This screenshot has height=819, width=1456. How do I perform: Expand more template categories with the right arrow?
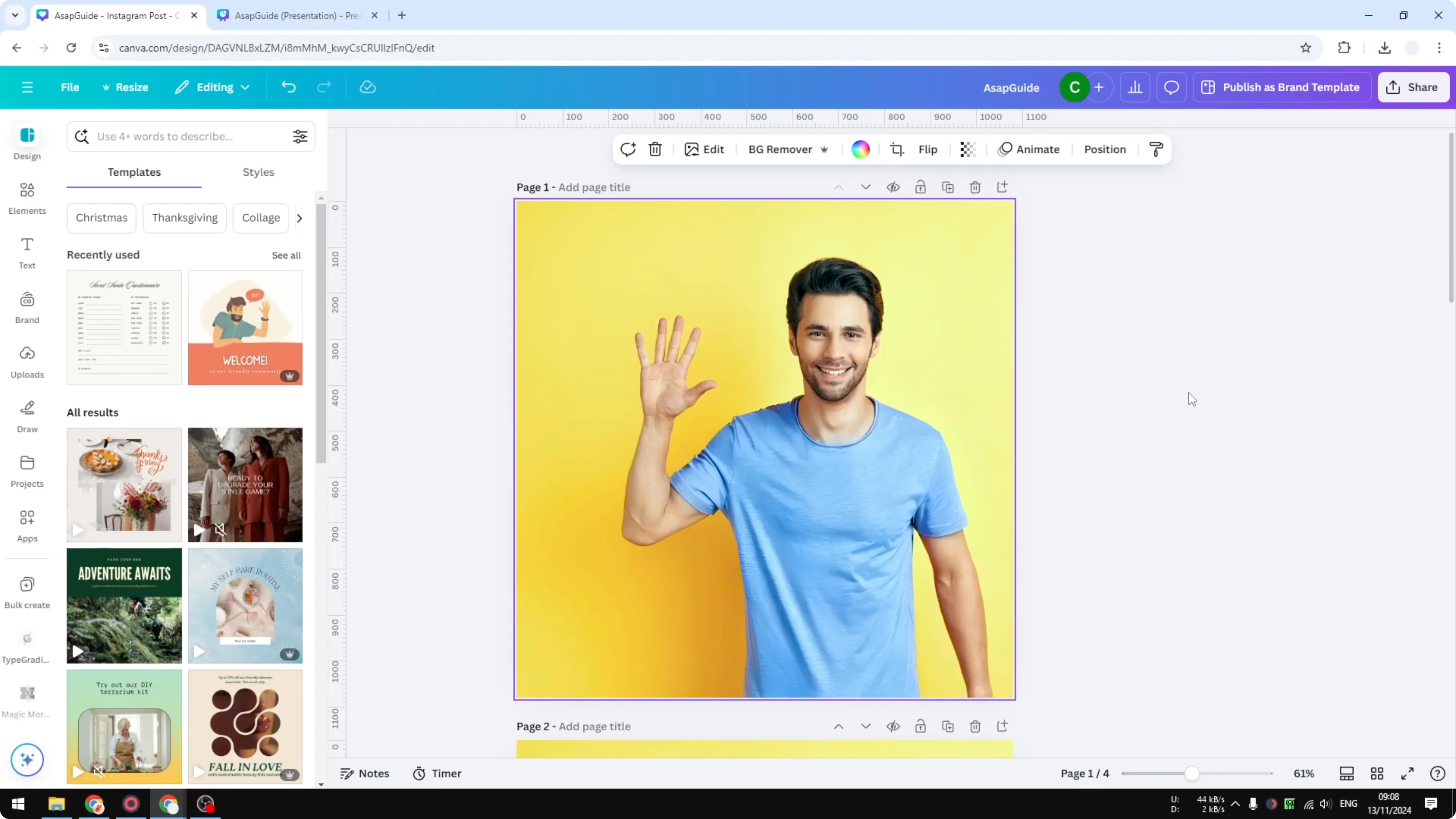pyautogui.click(x=300, y=218)
